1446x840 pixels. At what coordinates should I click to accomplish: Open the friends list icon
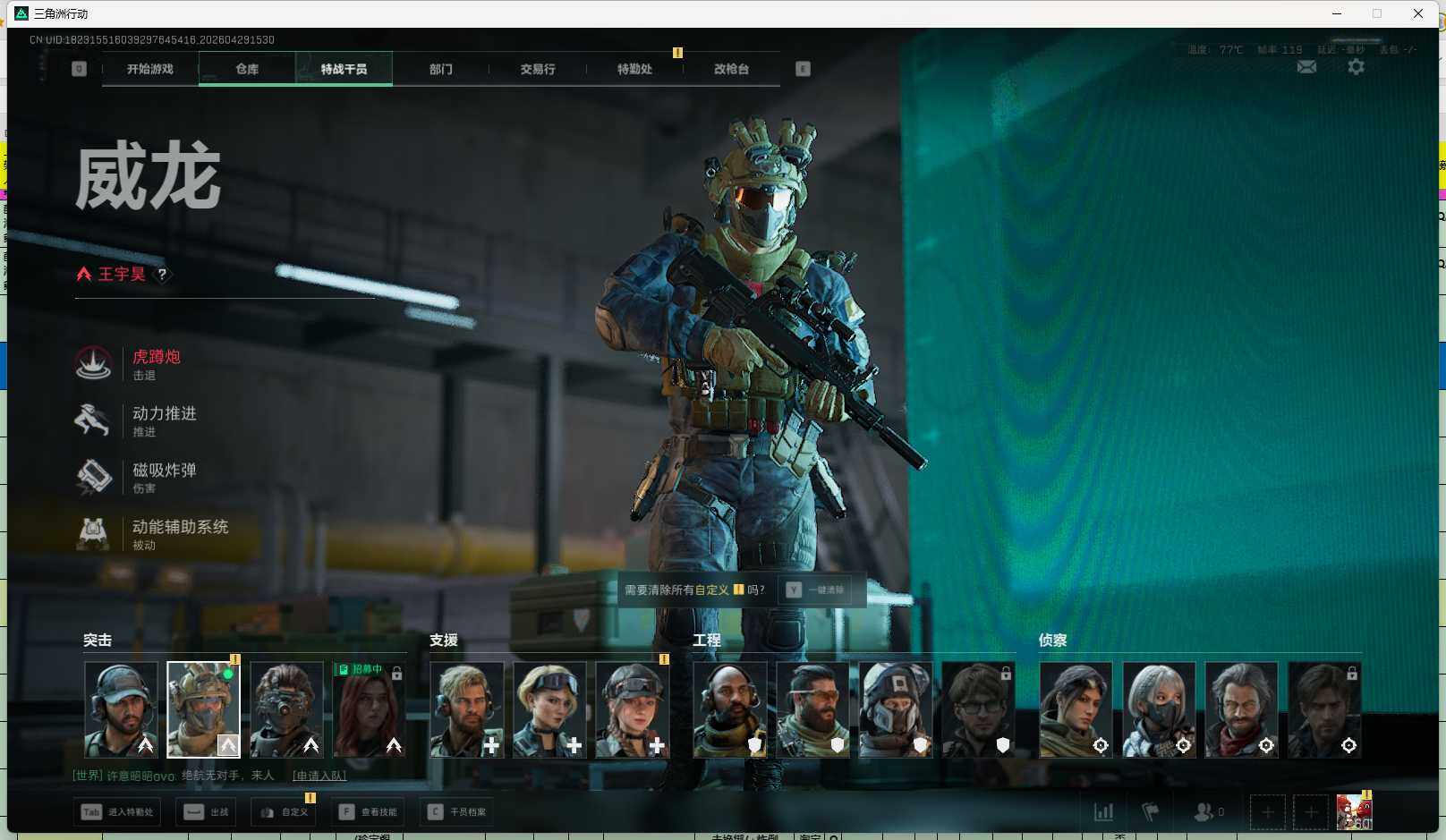[x=1204, y=812]
